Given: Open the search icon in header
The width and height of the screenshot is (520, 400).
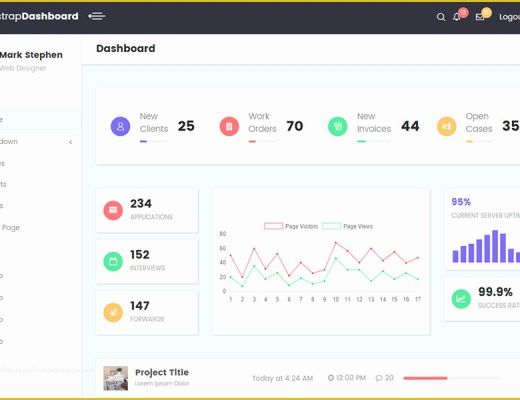Looking at the screenshot, I should [x=441, y=17].
